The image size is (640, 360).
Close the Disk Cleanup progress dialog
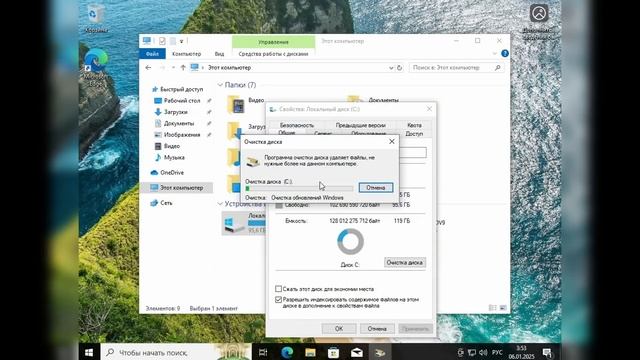tap(392, 142)
